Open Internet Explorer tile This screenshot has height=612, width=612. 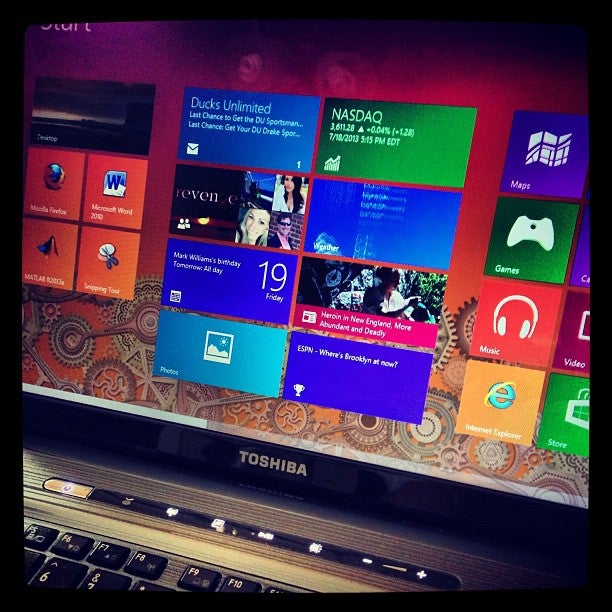500,400
